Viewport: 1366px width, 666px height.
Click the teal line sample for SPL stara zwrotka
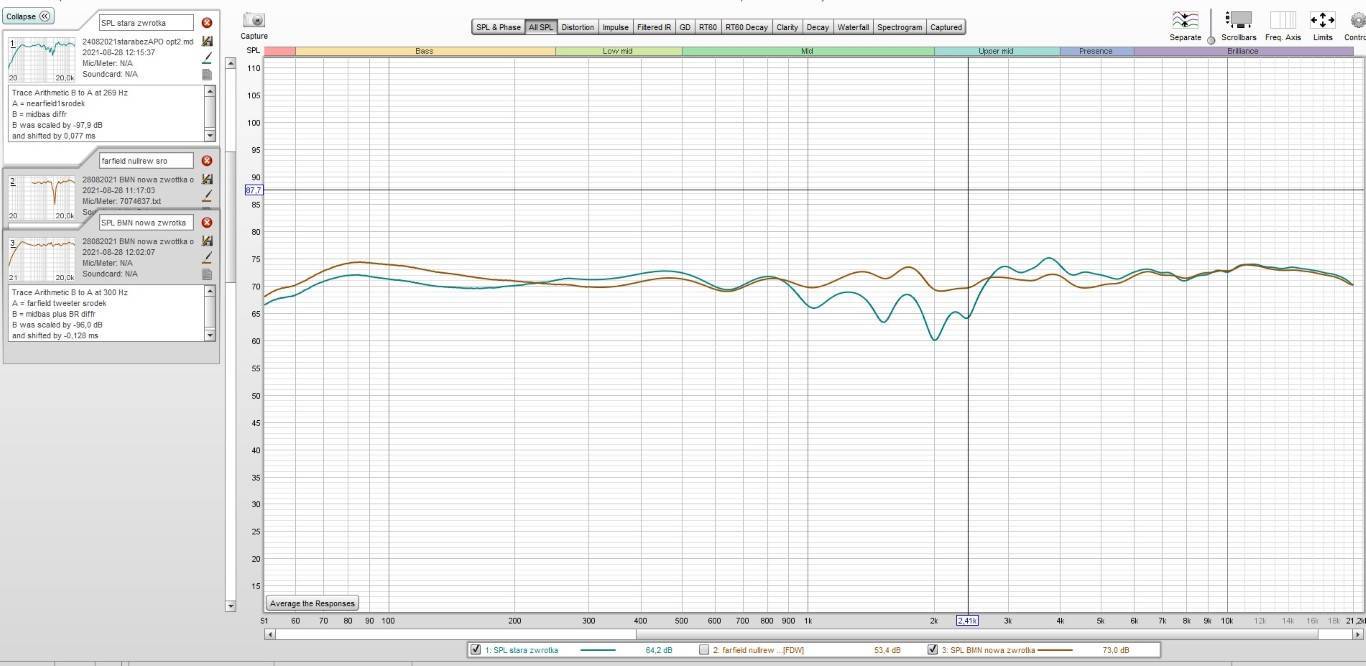point(598,650)
